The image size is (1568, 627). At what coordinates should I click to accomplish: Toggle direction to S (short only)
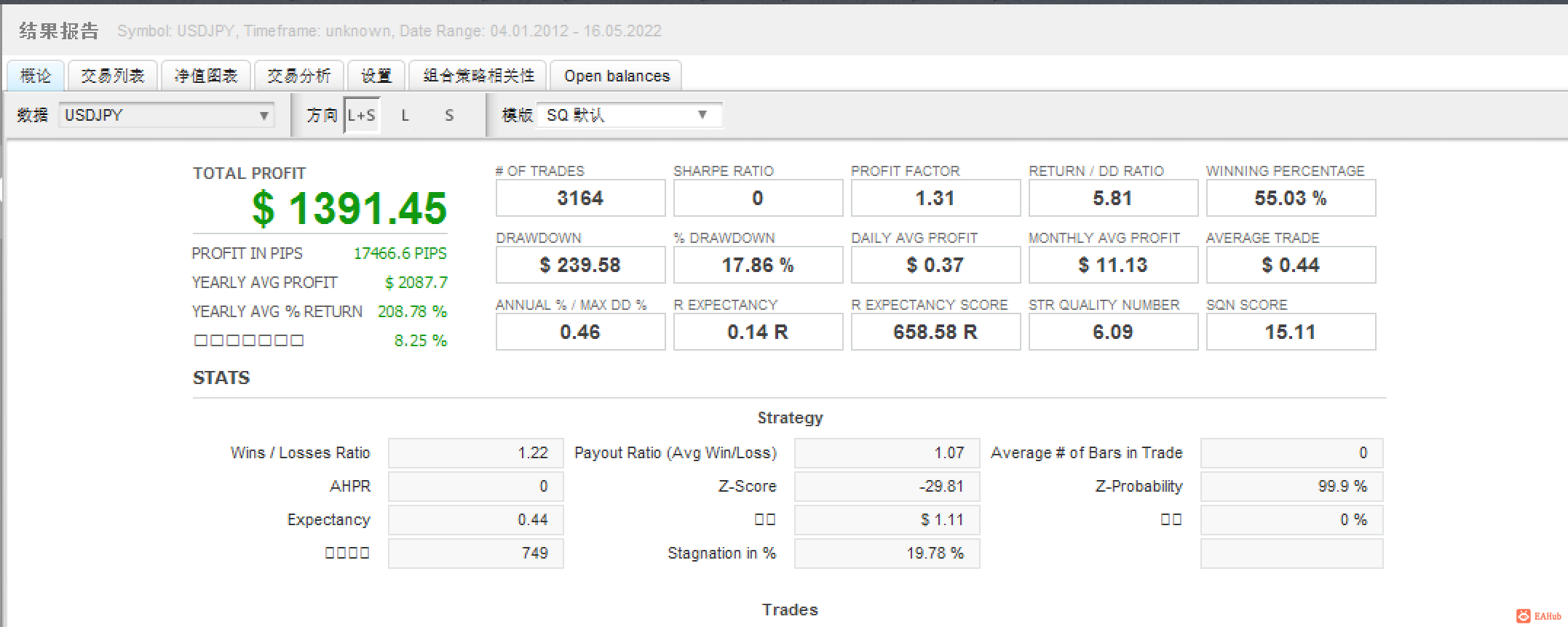449,115
